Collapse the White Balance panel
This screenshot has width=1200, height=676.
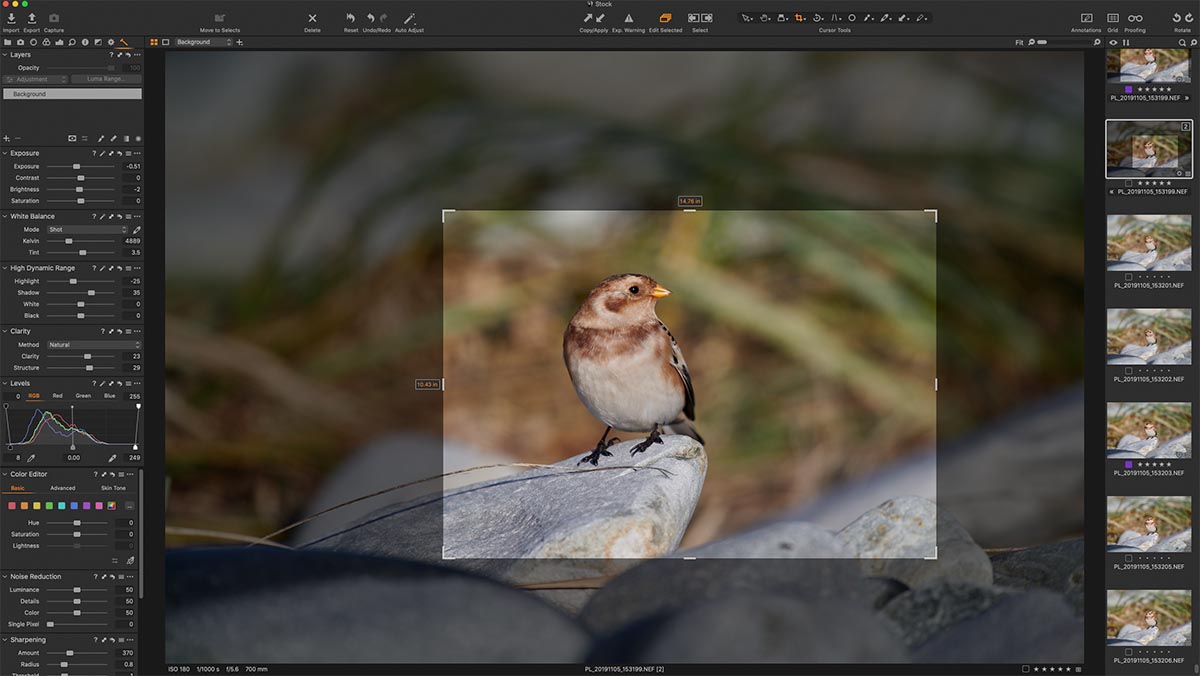[5, 216]
